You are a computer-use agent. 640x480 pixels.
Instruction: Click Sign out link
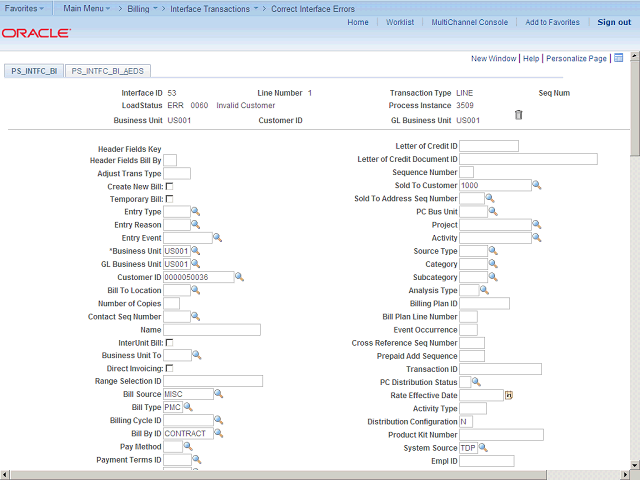pyautogui.click(x=614, y=22)
